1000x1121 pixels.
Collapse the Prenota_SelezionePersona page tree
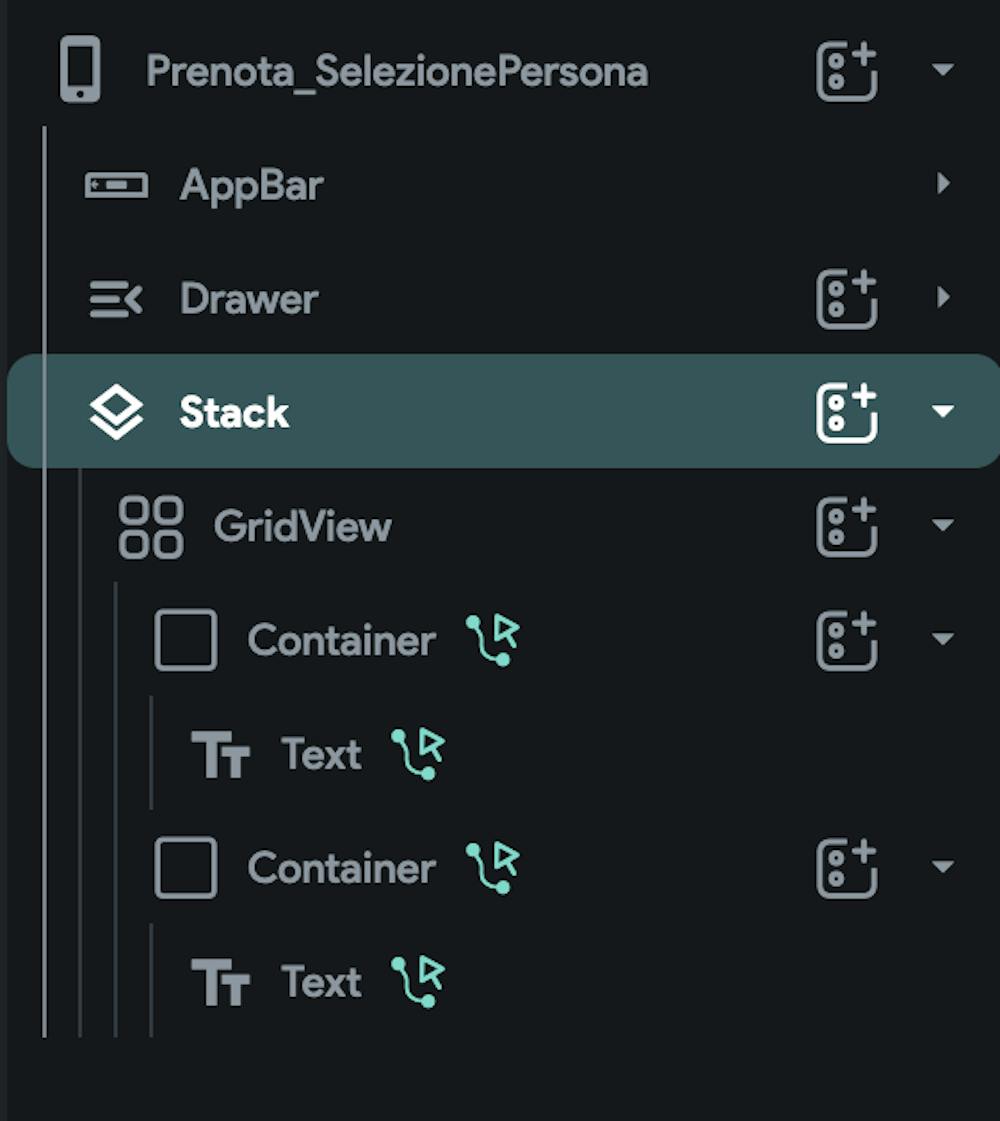click(942, 70)
